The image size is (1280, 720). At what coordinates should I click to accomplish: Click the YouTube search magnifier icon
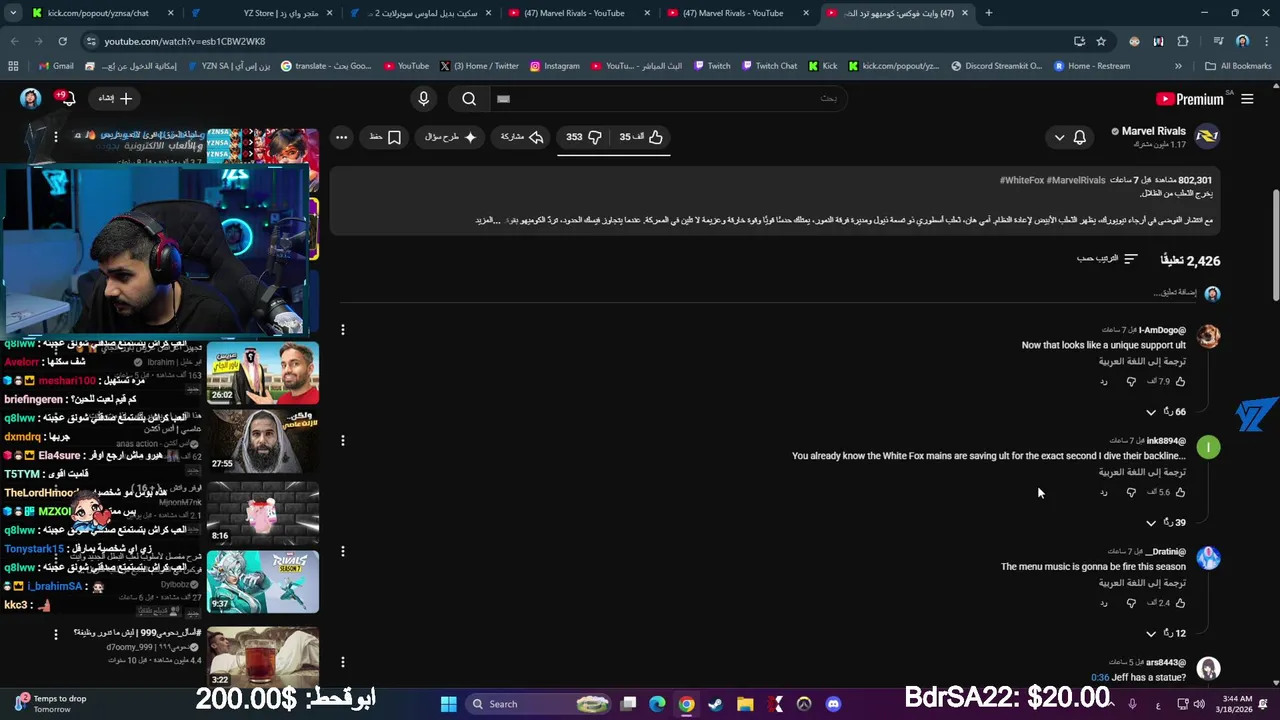tap(469, 99)
